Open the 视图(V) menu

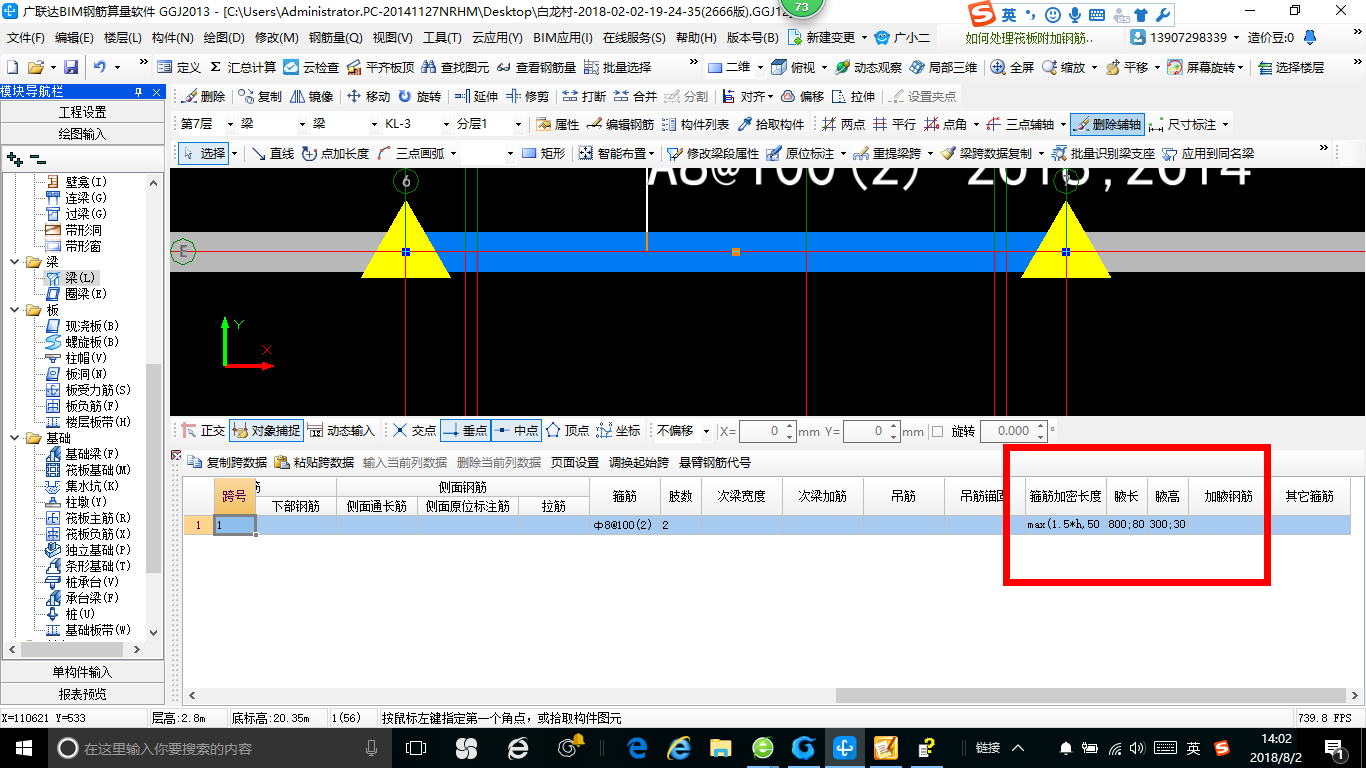pyautogui.click(x=393, y=37)
